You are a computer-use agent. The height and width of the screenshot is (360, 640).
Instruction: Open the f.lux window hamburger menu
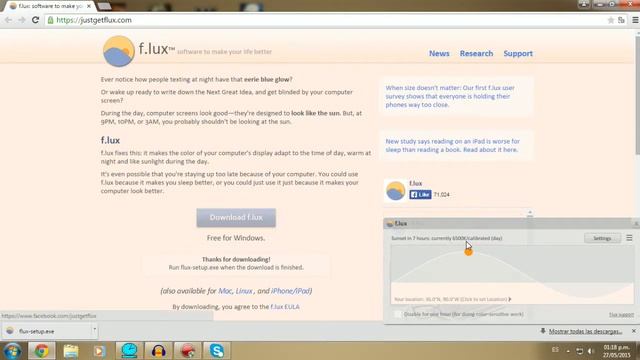click(x=629, y=238)
